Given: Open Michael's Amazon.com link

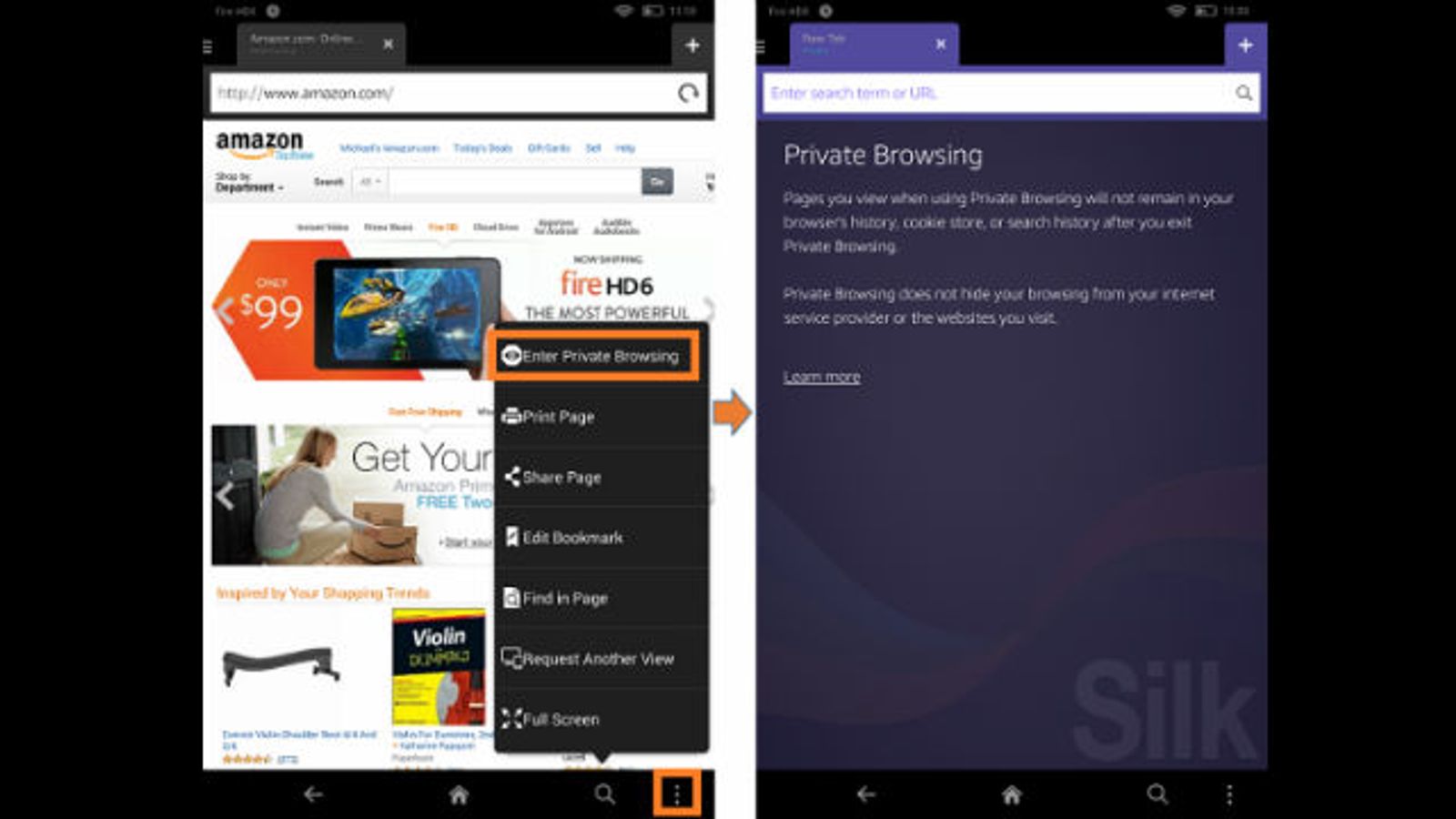Looking at the screenshot, I should point(389,148).
